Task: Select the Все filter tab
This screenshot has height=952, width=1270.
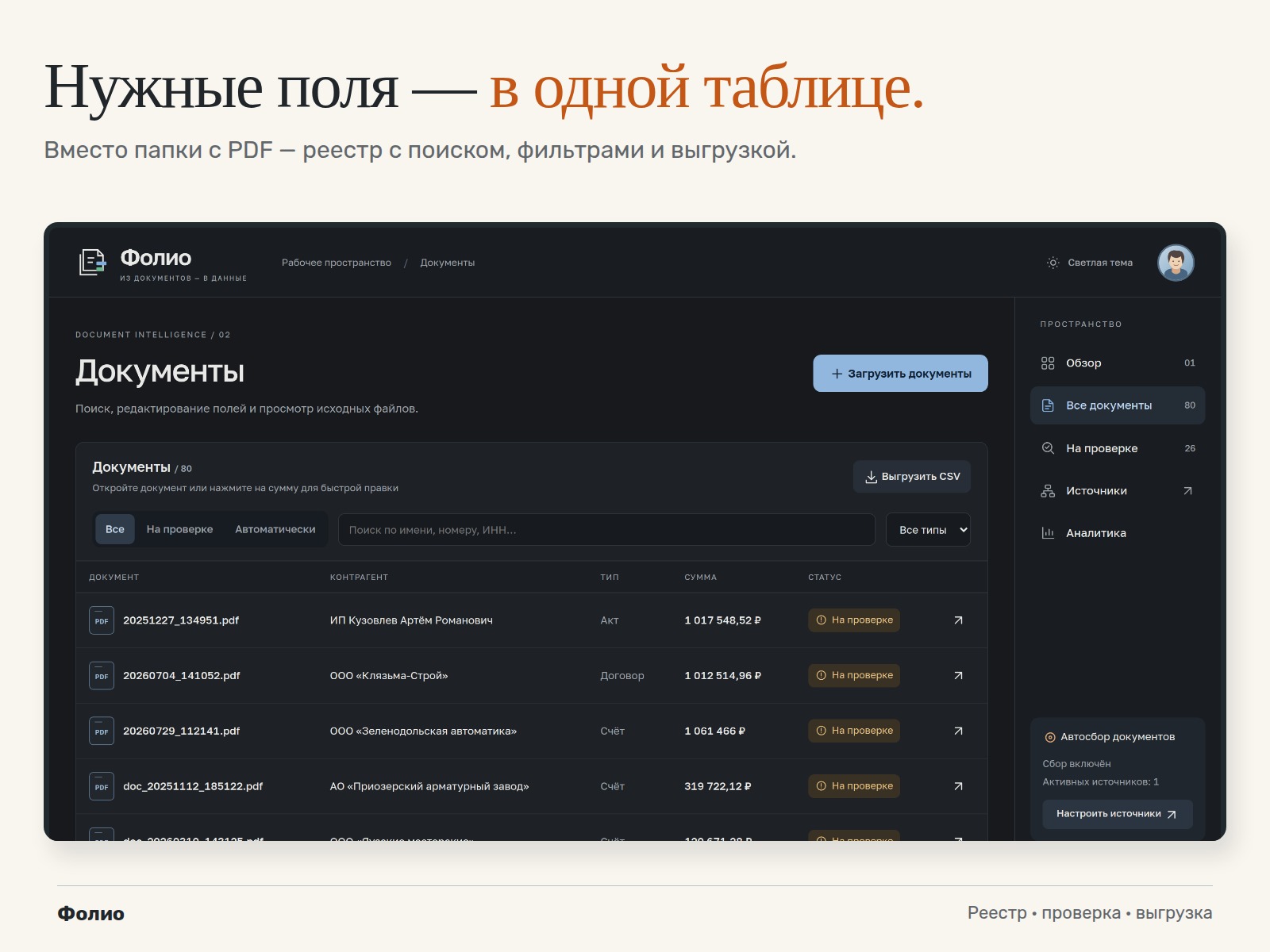Action: (115, 529)
